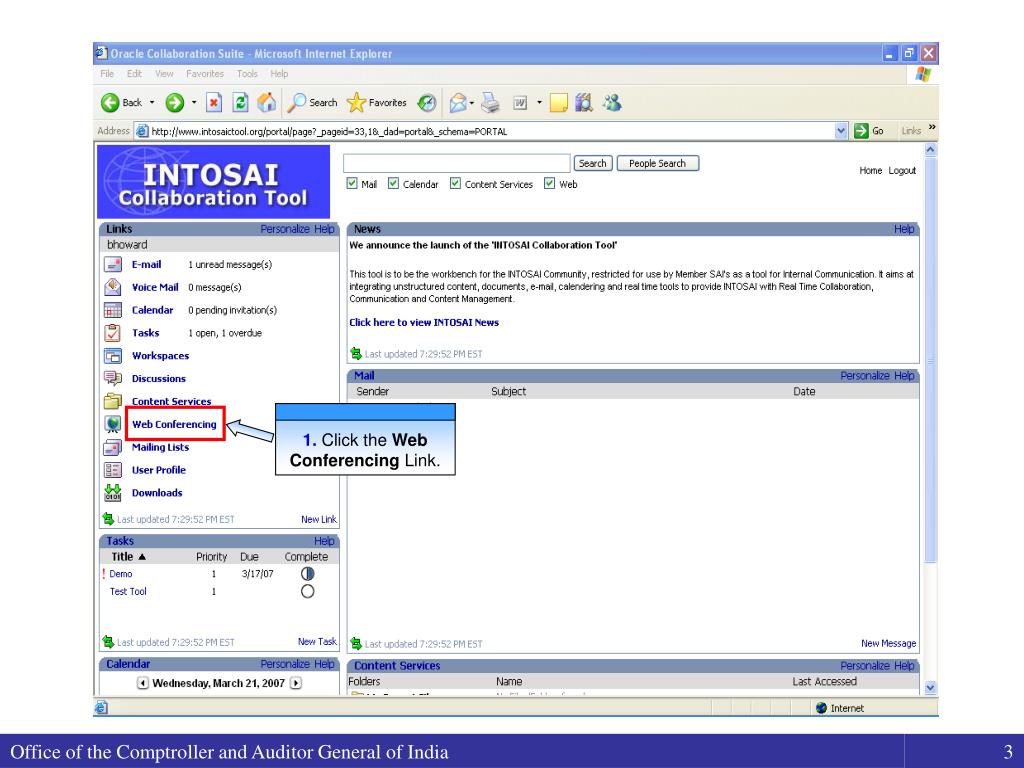Viewport: 1024px width, 768px height.
Task: Refresh the Links portlet with green icon
Action: click(108, 519)
